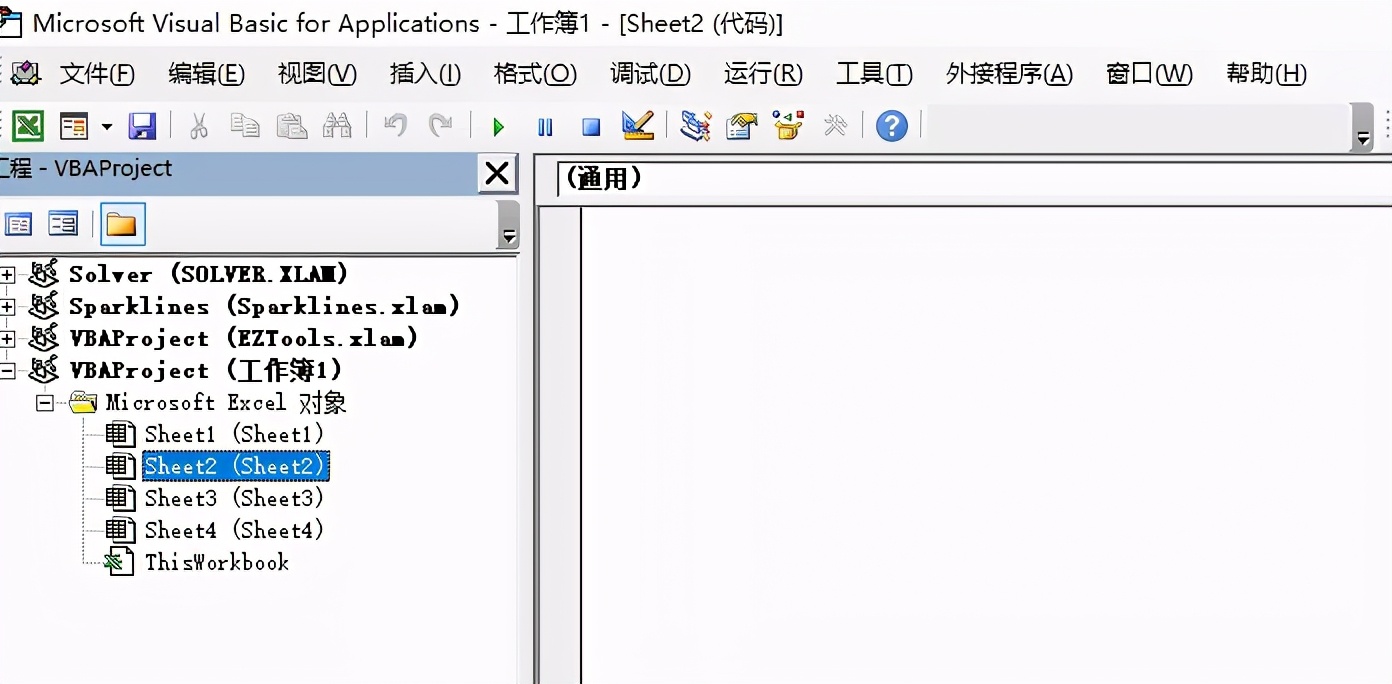Select Sparklines (Sparklines.xlam) project
The height and width of the screenshot is (684, 1392).
click(264, 306)
